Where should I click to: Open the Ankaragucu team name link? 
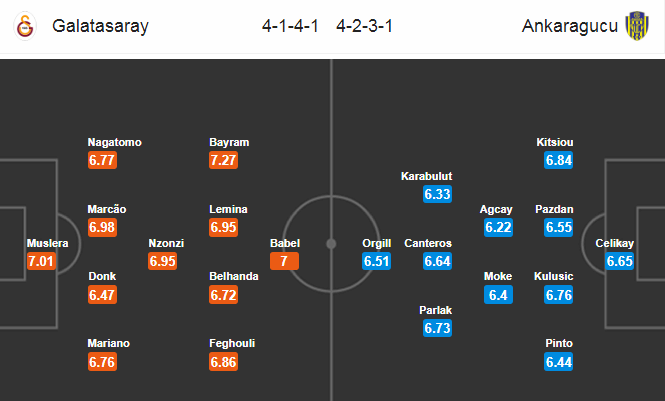(x=570, y=26)
